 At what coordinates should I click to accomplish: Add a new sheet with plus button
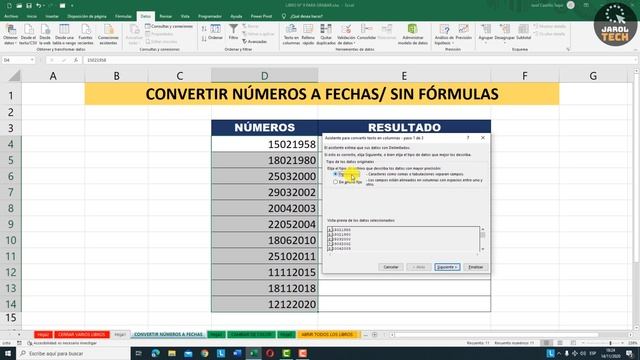click(x=374, y=335)
